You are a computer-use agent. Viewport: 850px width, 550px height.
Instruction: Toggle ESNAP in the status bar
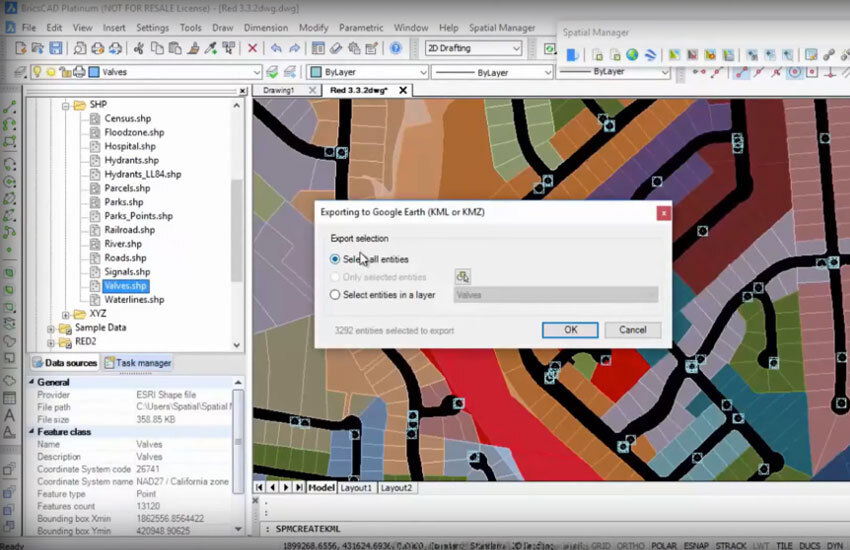[x=696, y=545]
